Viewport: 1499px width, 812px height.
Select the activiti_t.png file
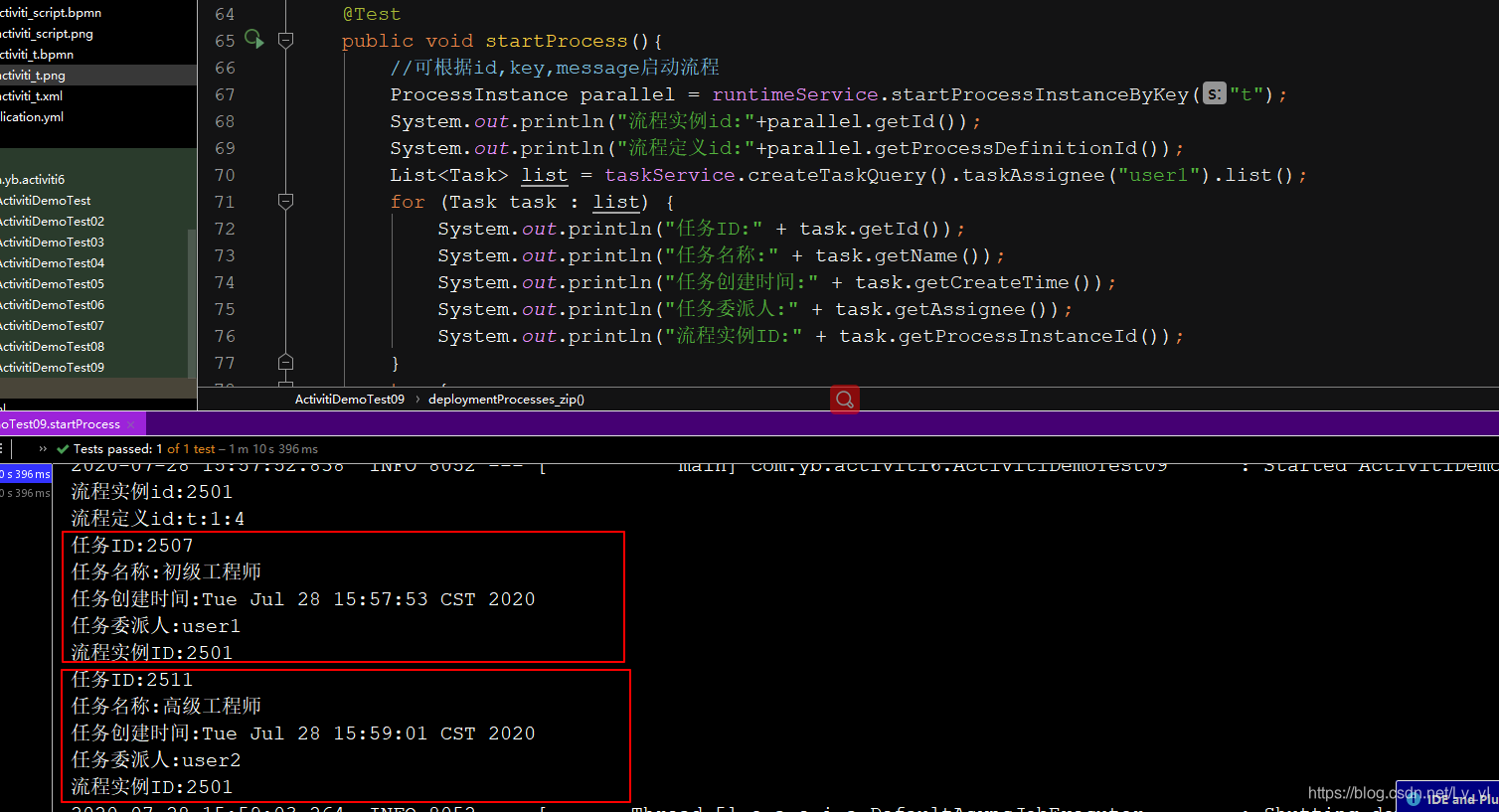tap(98, 76)
